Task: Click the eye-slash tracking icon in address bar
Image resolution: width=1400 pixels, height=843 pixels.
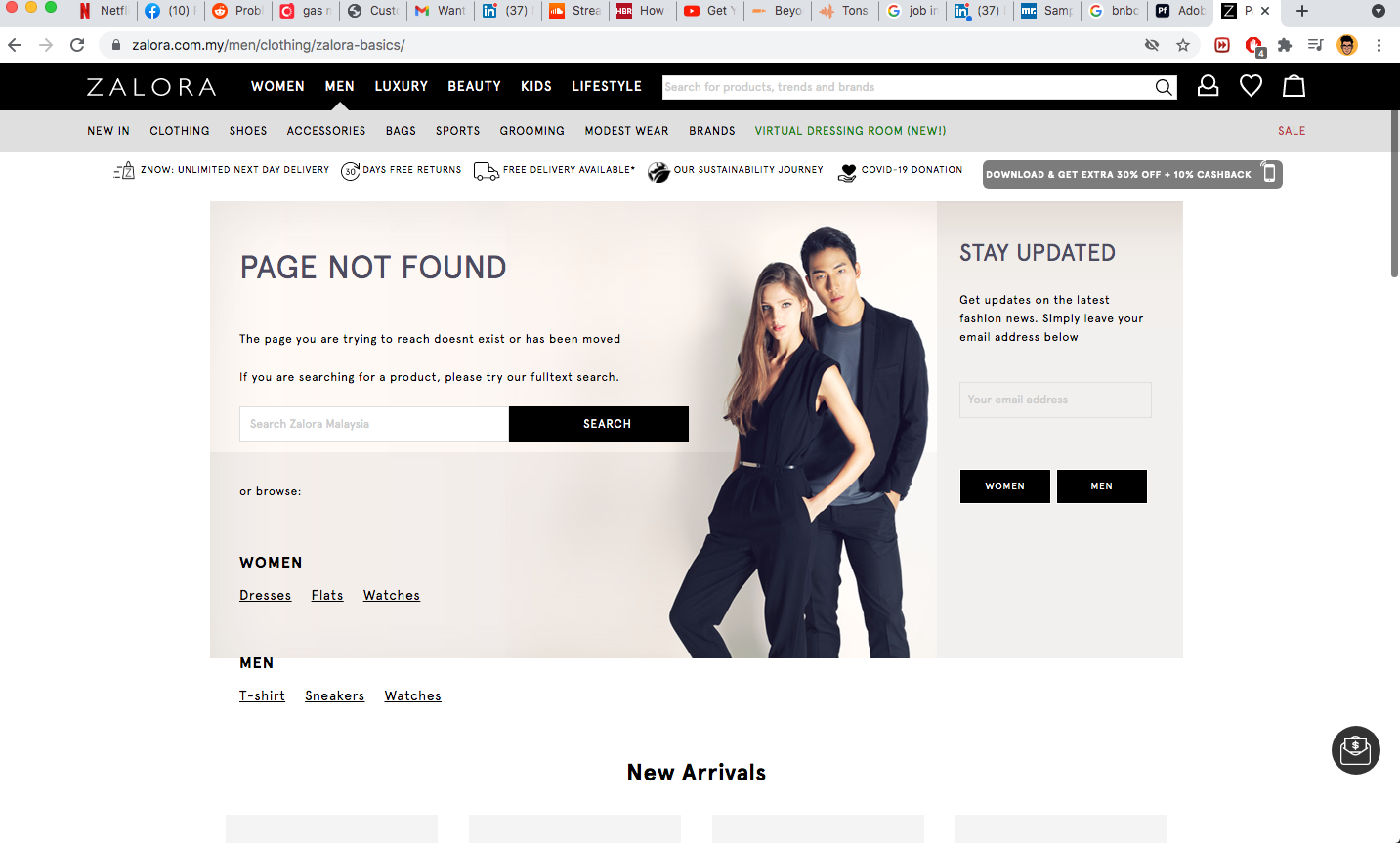Action: point(1152,45)
